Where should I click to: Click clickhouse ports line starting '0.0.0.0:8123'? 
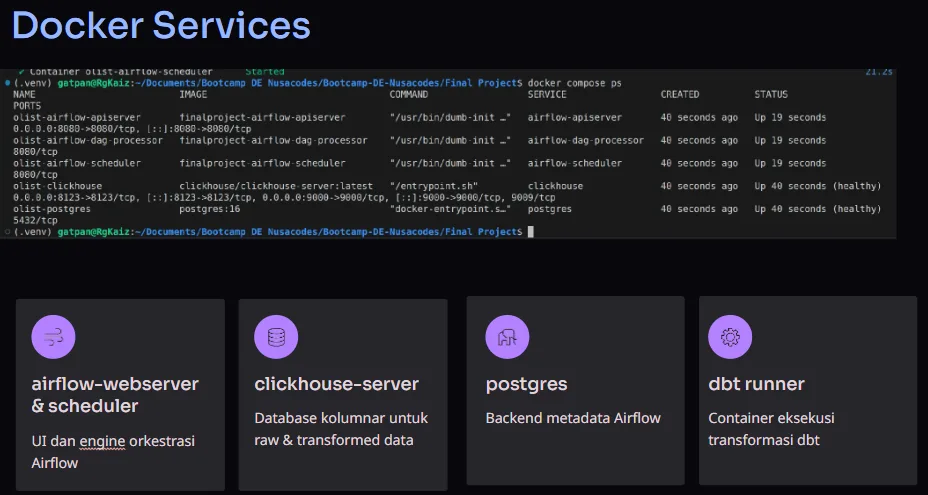[284, 197]
